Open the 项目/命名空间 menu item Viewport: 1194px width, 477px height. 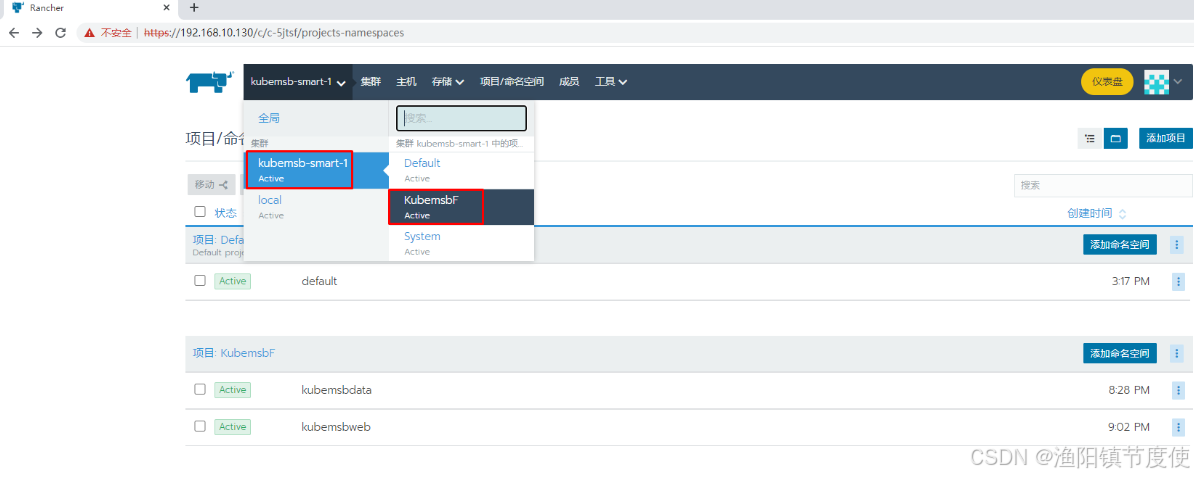click(x=512, y=82)
